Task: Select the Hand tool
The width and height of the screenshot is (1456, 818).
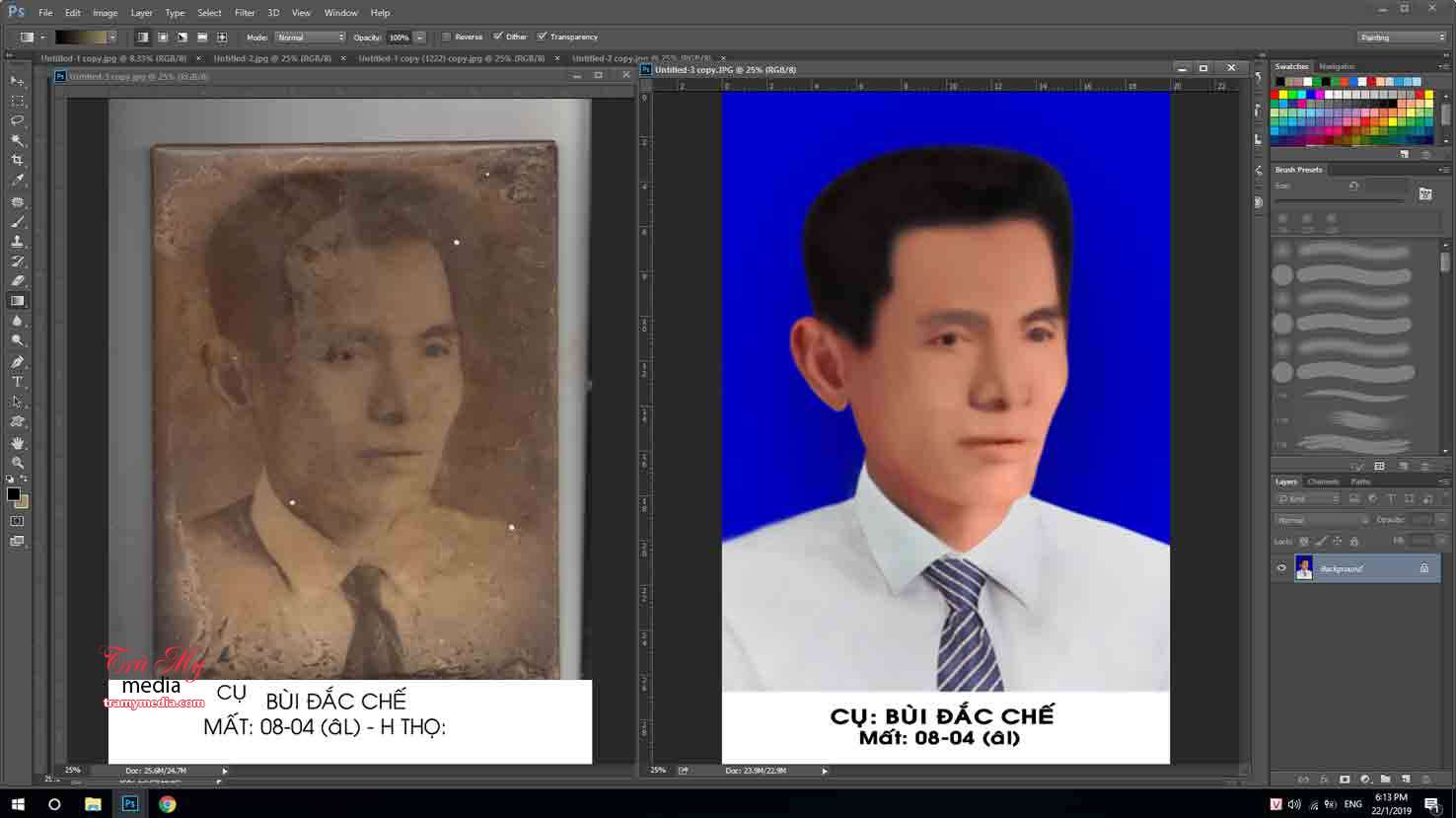Action: click(17, 443)
